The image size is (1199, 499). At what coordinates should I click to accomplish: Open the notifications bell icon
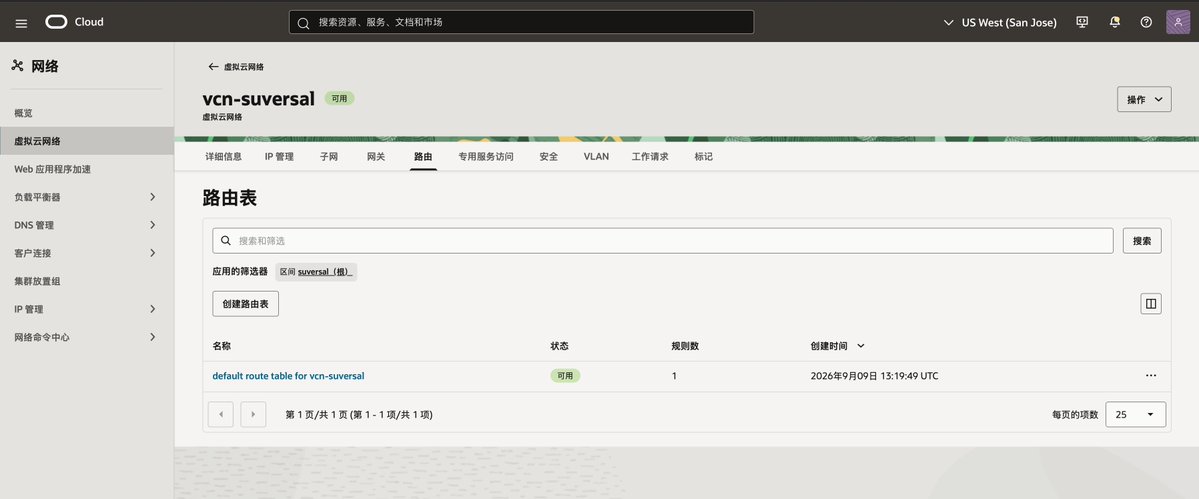1115,22
